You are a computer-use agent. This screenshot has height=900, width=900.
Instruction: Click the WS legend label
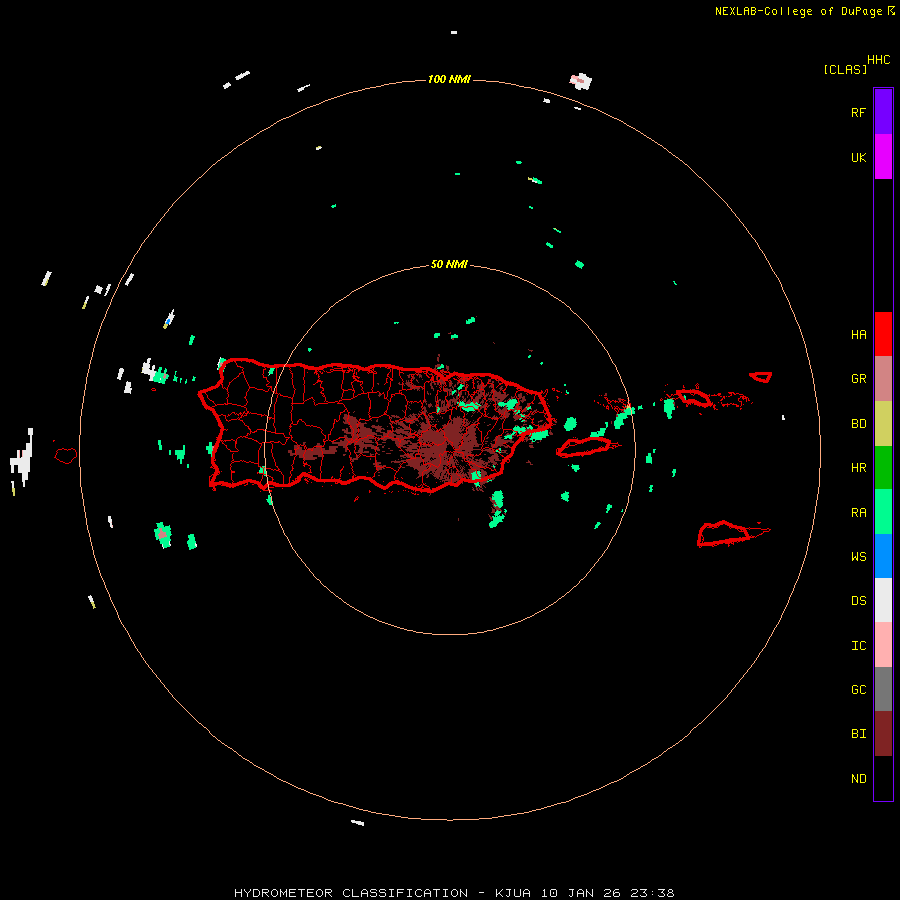(x=858, y=556)
